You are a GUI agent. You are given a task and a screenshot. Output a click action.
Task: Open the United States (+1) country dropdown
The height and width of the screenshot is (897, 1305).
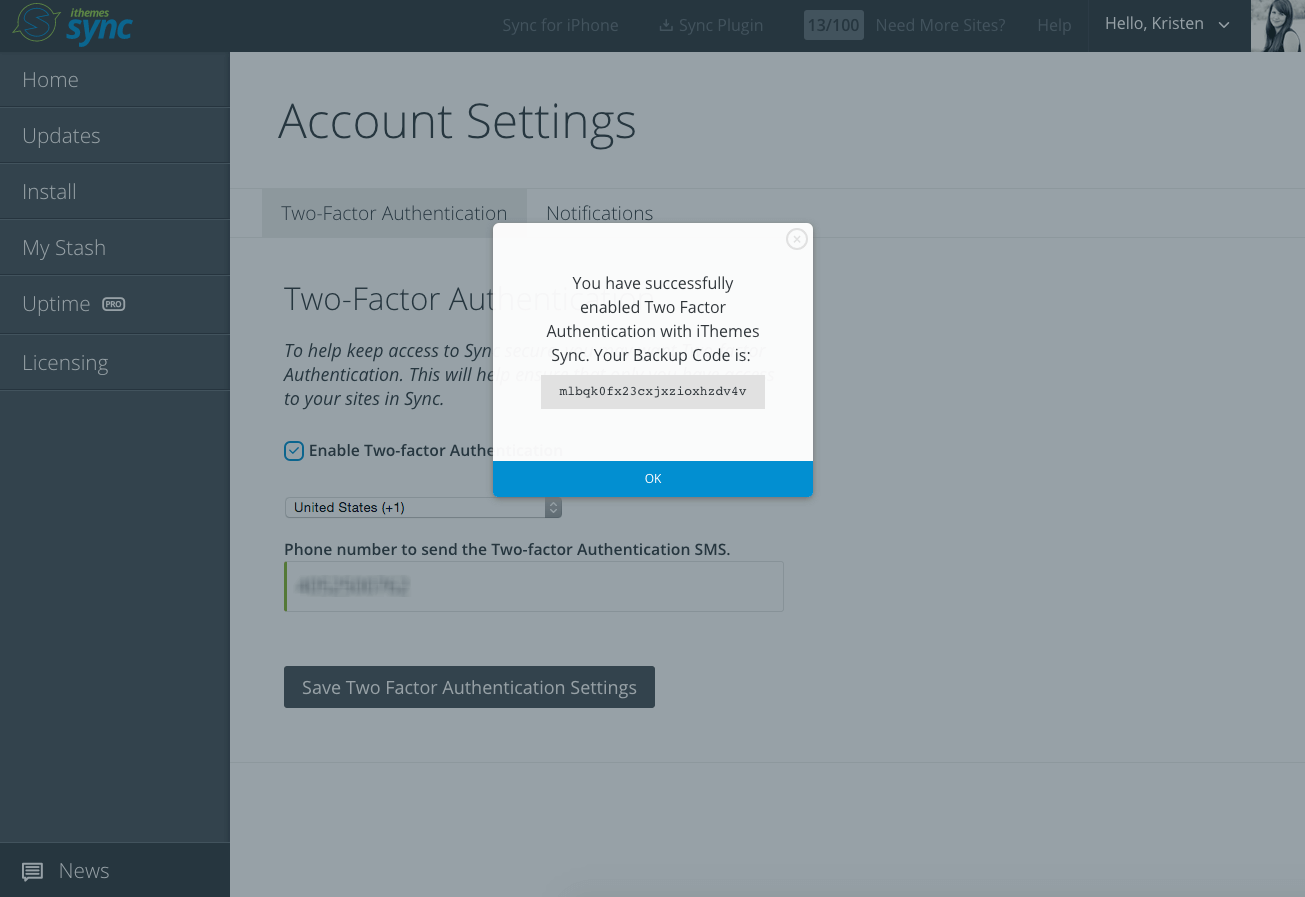[423, 508]
